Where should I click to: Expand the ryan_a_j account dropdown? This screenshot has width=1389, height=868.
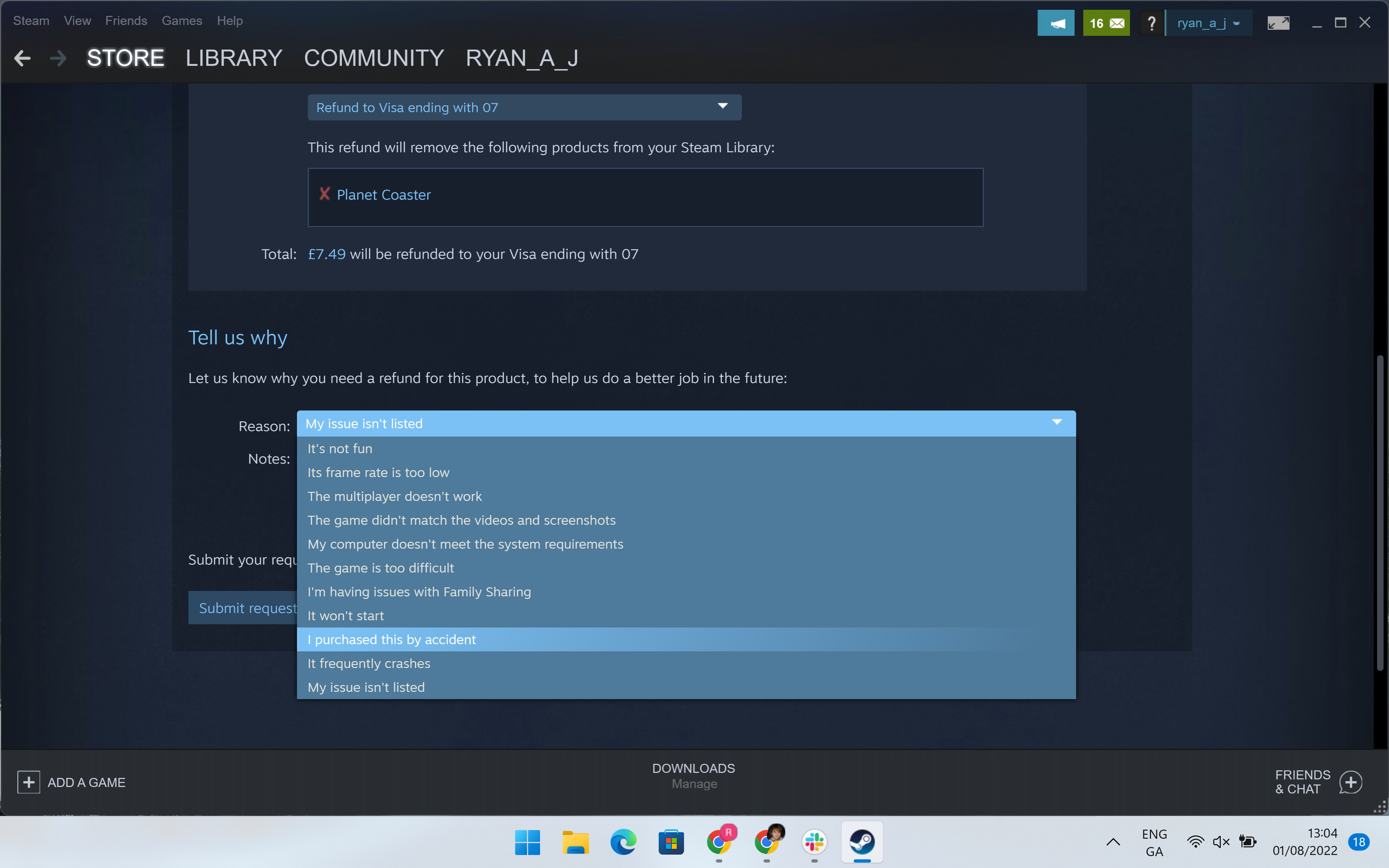[1209, 24]
